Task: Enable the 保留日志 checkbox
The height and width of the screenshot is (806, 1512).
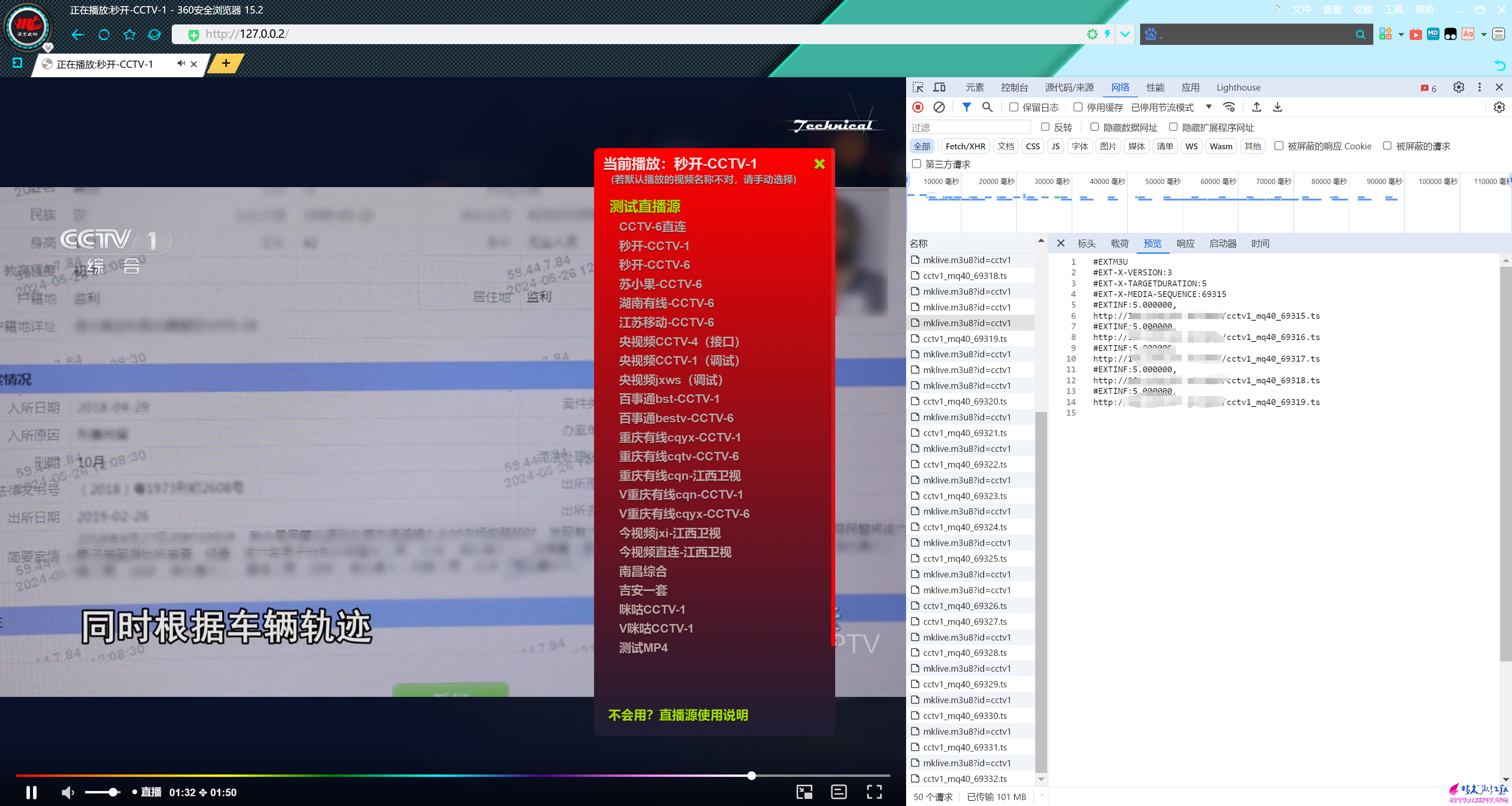Action: [x=1013, y=107]
